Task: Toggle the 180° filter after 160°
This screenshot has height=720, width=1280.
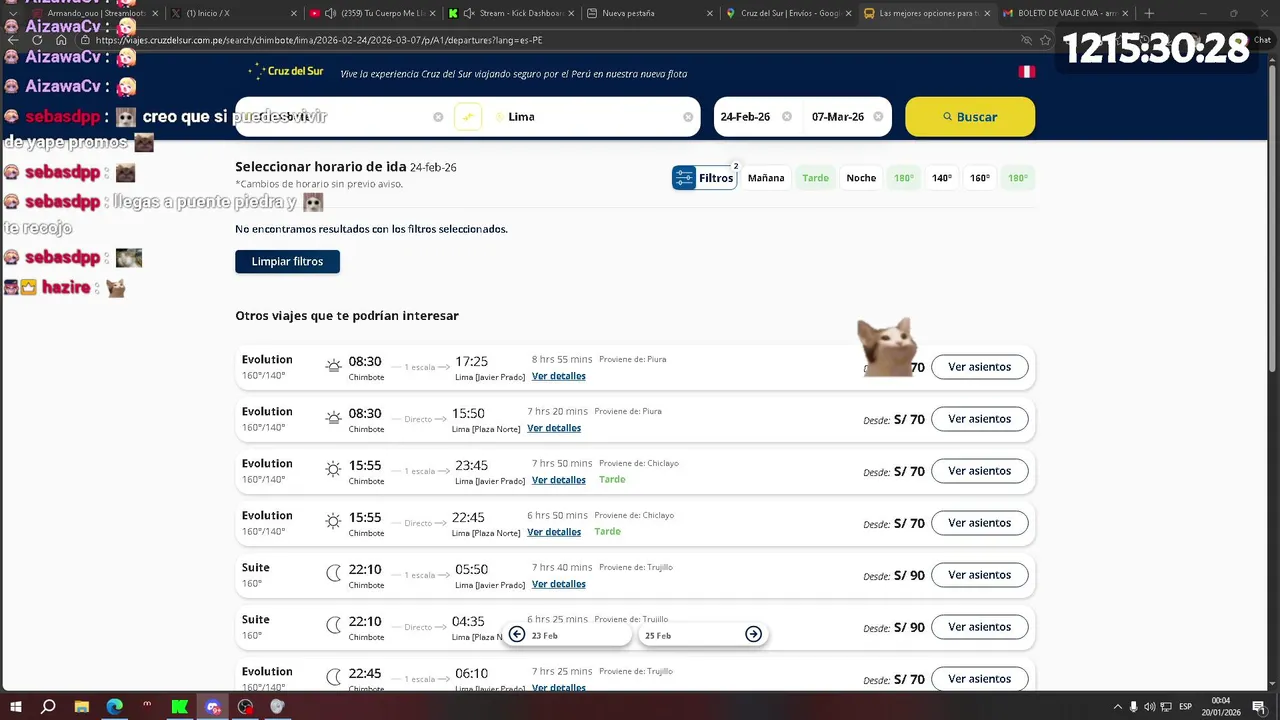Action: (1018, 178)
